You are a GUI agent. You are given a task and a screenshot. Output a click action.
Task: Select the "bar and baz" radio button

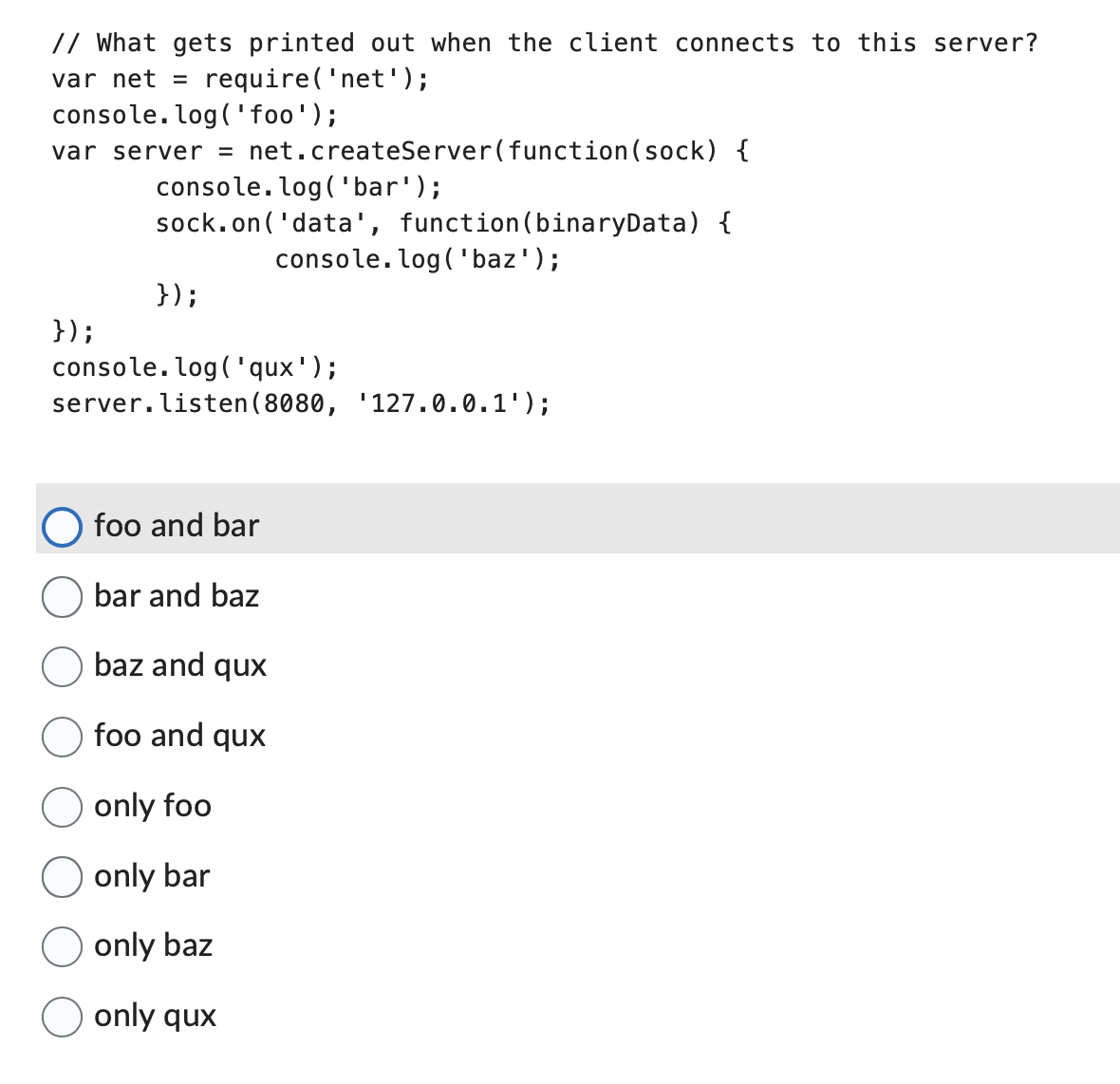62,597
